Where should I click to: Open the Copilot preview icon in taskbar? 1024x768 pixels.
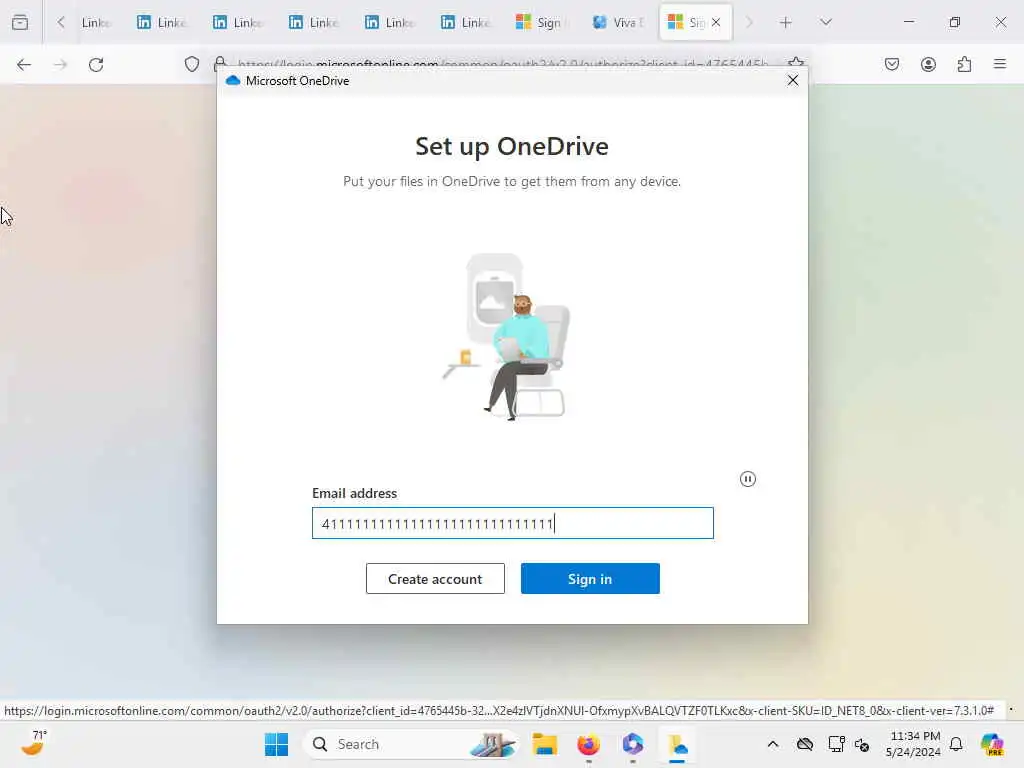992,744
